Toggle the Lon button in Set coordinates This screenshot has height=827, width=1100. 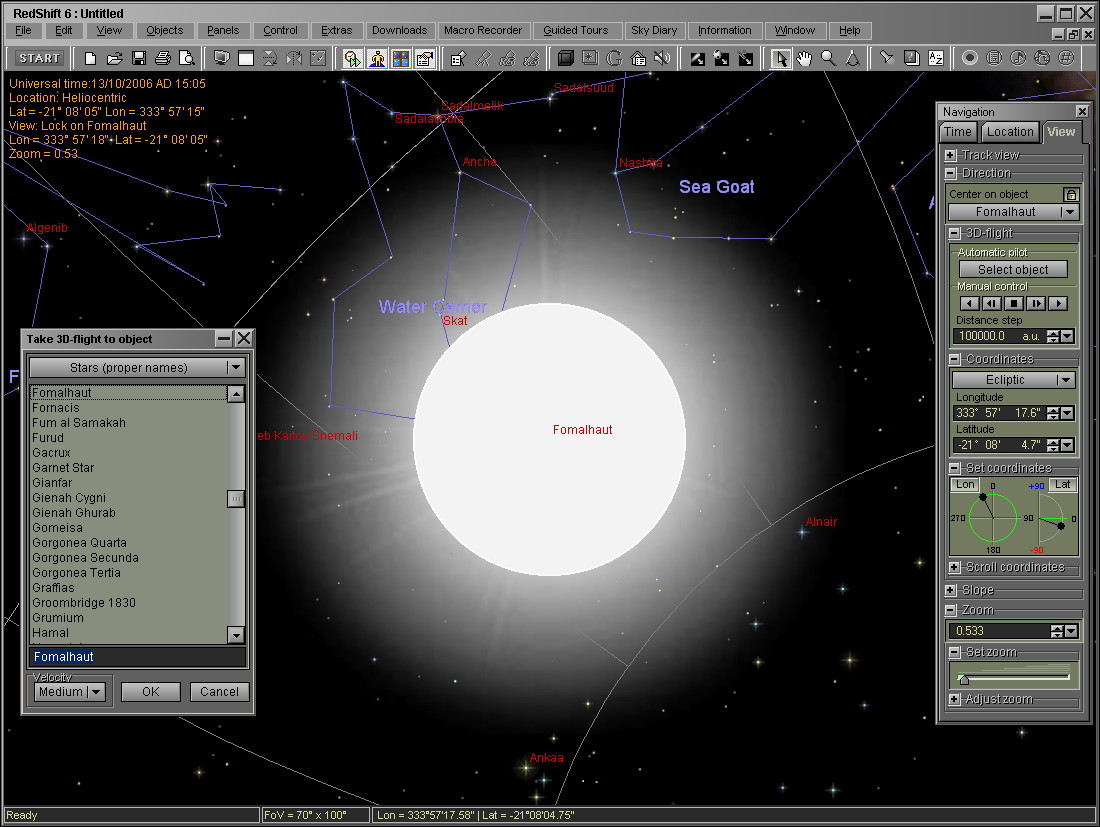tap(965, 485)
